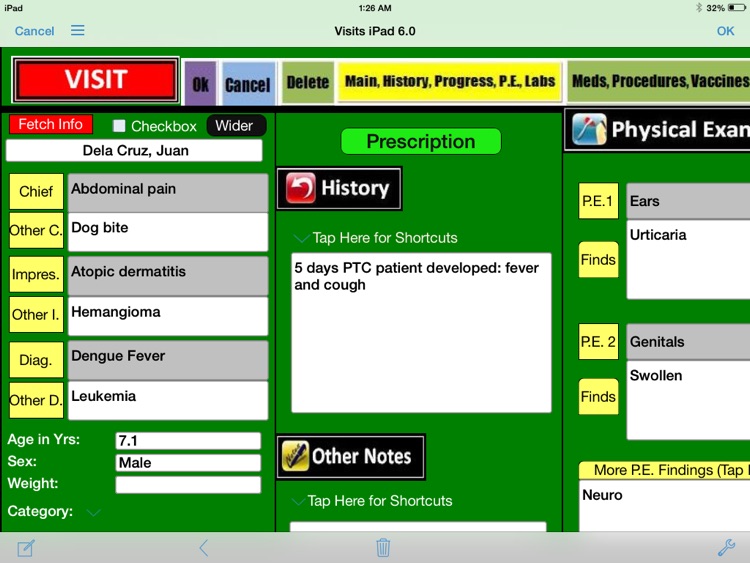Viewport: 750px width, 563px height.
Task: Switch to Meds, Procedures, Vaccines tab
Action: [659, 81]
